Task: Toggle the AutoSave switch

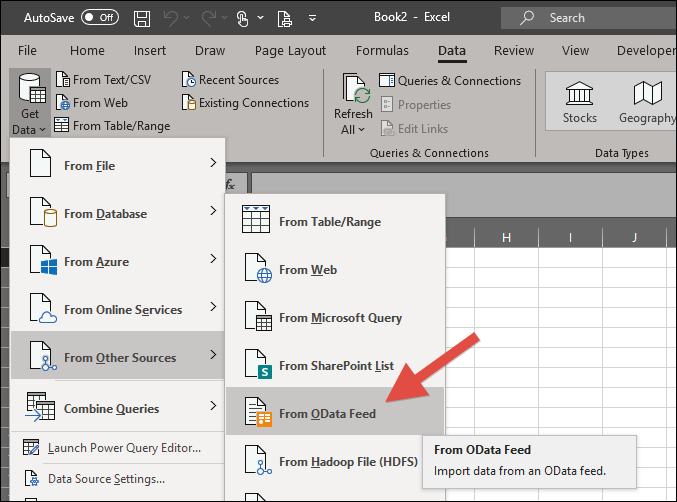Action: pyautogui.click(x=99, y=17)
